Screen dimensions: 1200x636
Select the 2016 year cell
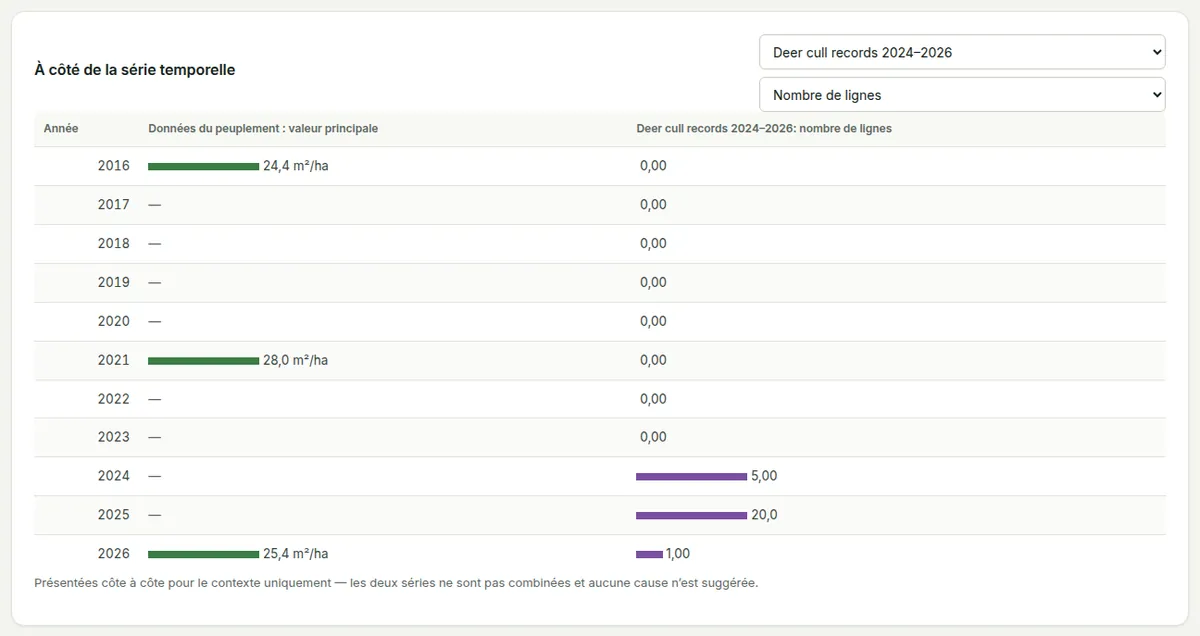pyautogui.click(x=114, y=166)
